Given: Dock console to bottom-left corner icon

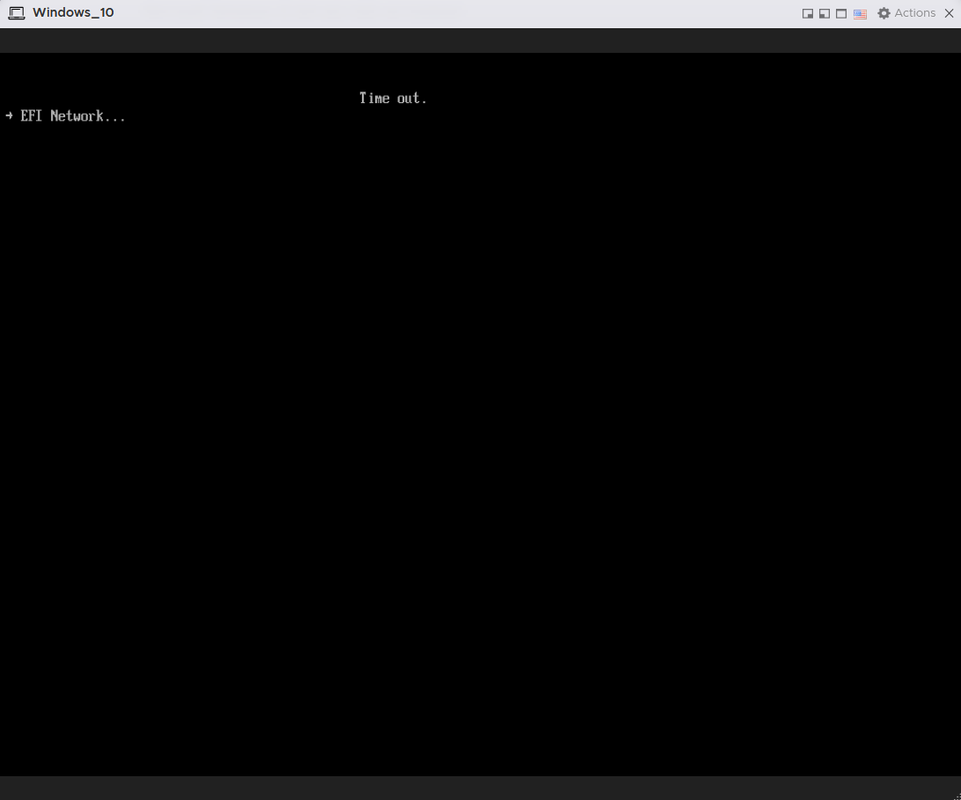Looking at the screenshot, I should point(824,13).
